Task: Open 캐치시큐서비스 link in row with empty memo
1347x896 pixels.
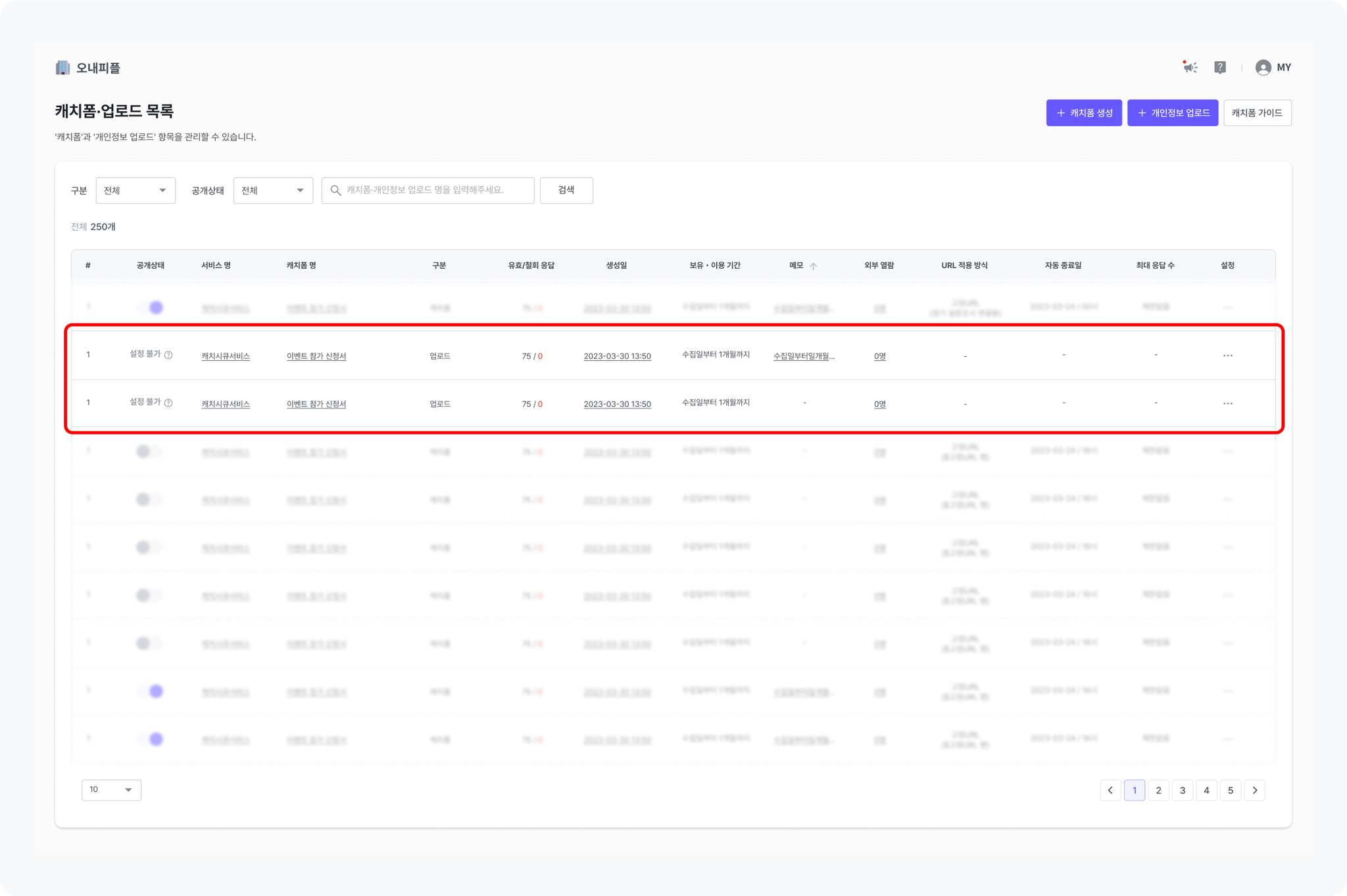Action: point(226,404)
